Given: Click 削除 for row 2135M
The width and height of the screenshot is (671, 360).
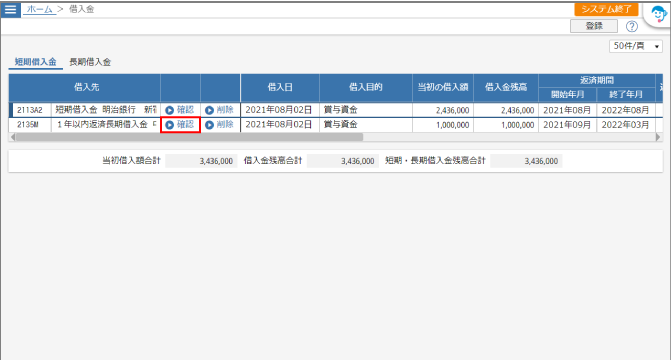Looking at the screenshot, I should [220, 125].
